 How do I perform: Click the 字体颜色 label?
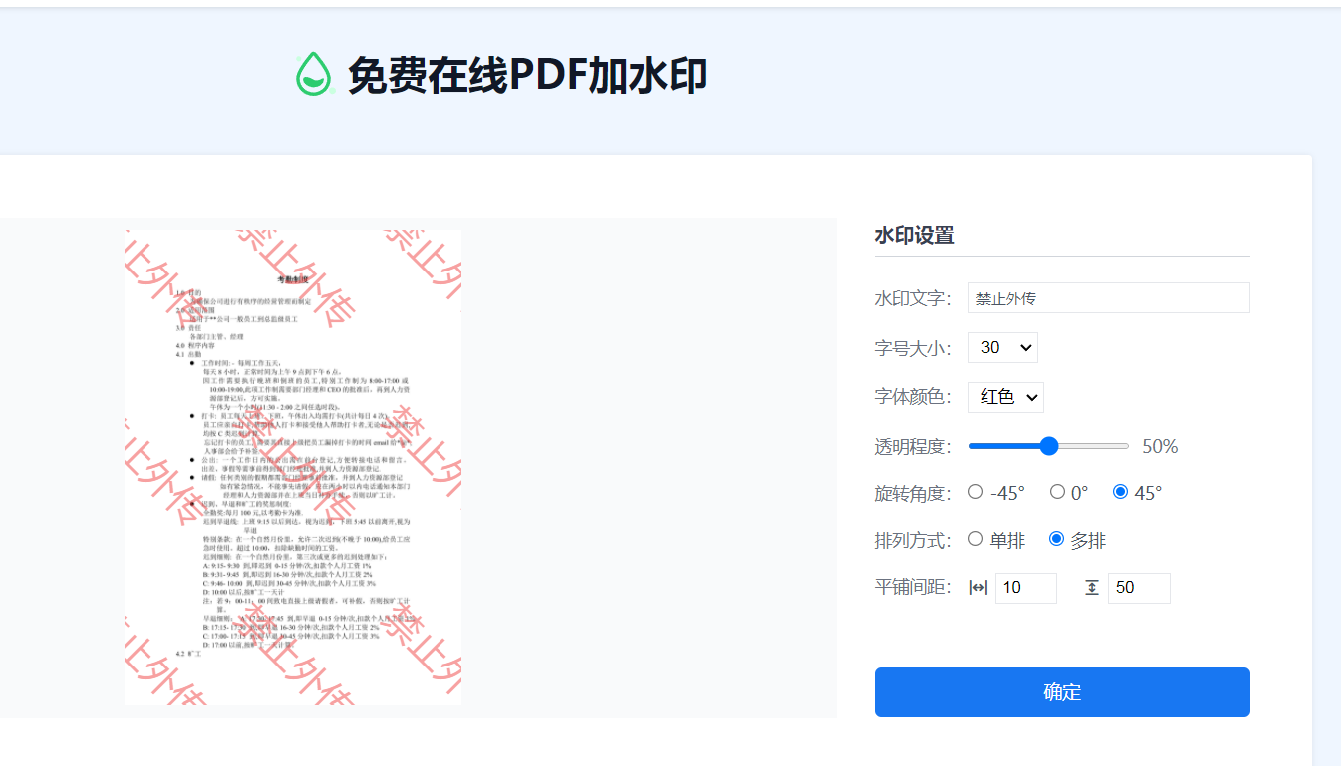click(x=913, y=397)
